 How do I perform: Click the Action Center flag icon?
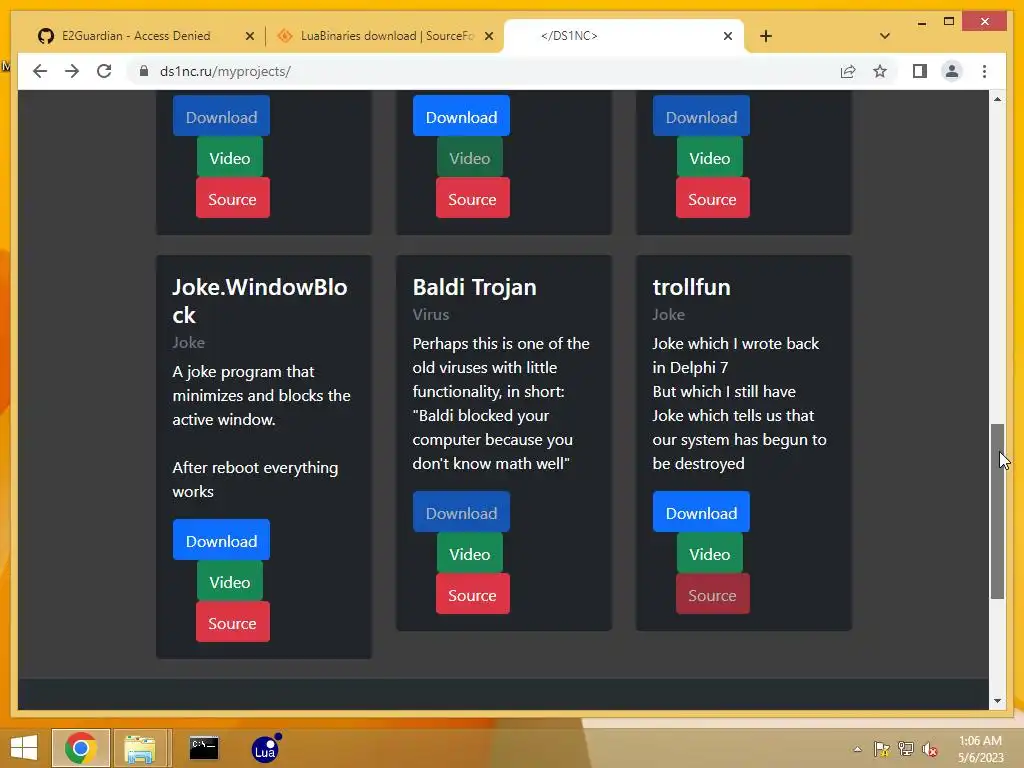(881, 749)
